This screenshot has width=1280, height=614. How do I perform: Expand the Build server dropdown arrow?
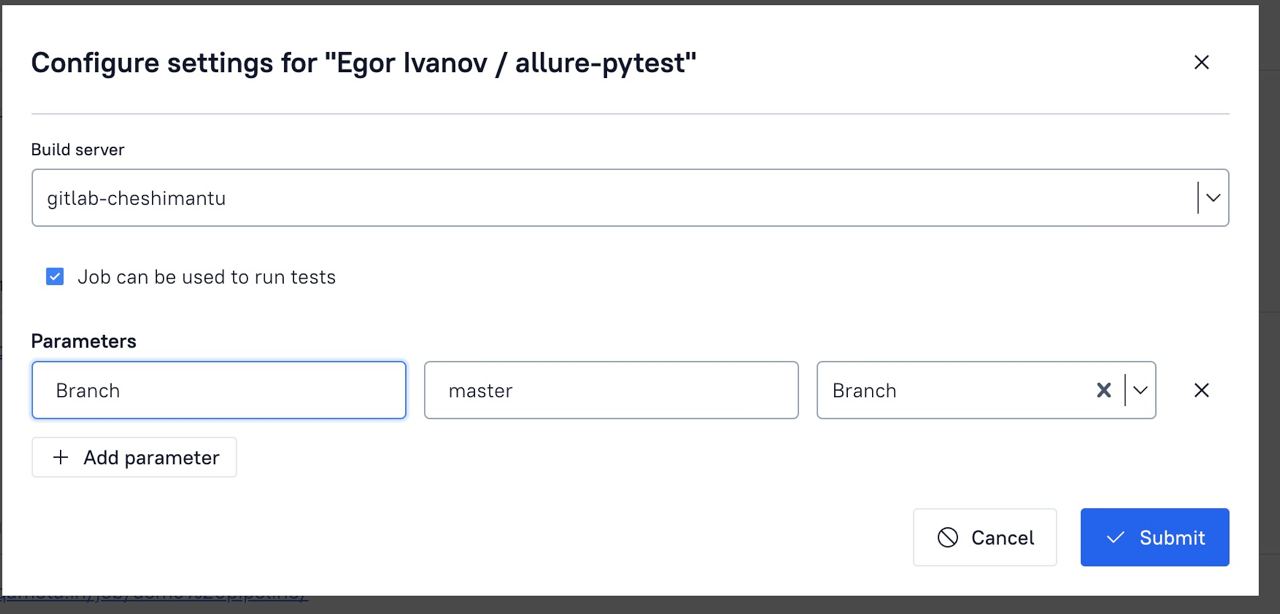coord(1213,198)
